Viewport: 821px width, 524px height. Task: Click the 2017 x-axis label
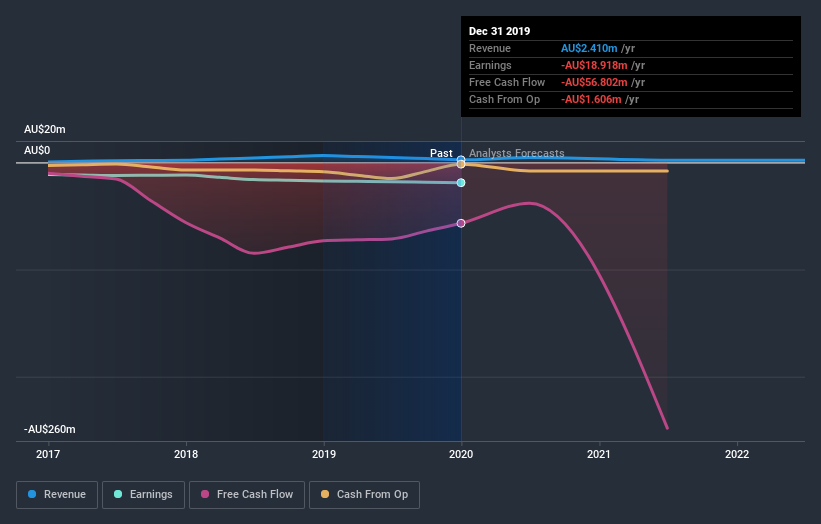coord(48,454)
